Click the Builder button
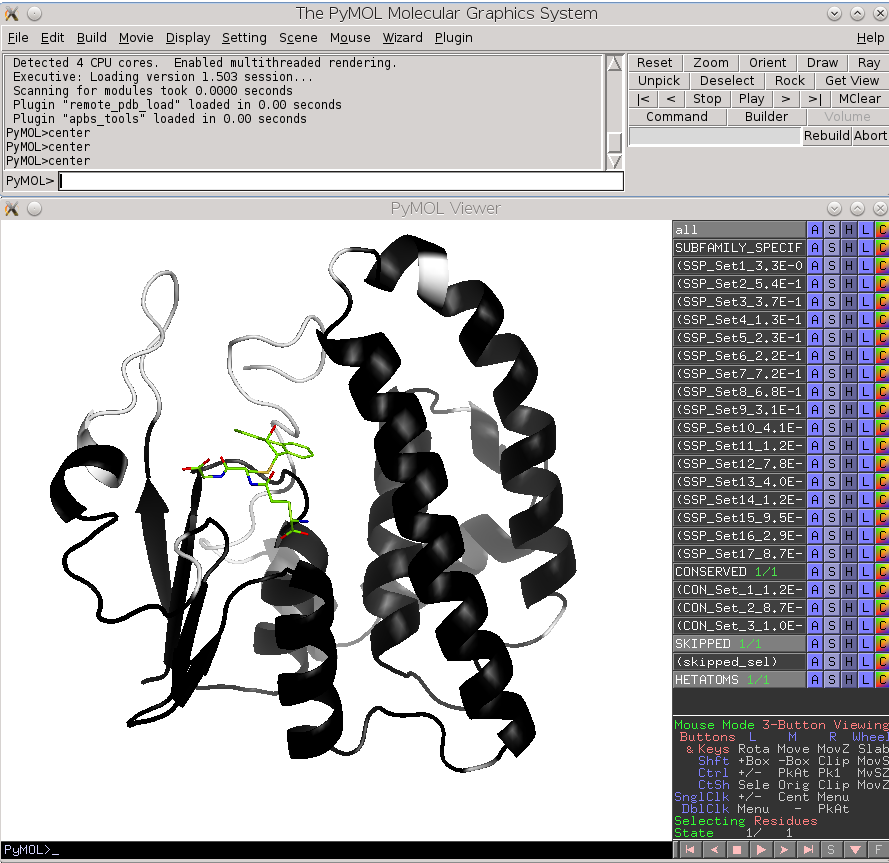889x863 pixels. [x=766, y=116]
